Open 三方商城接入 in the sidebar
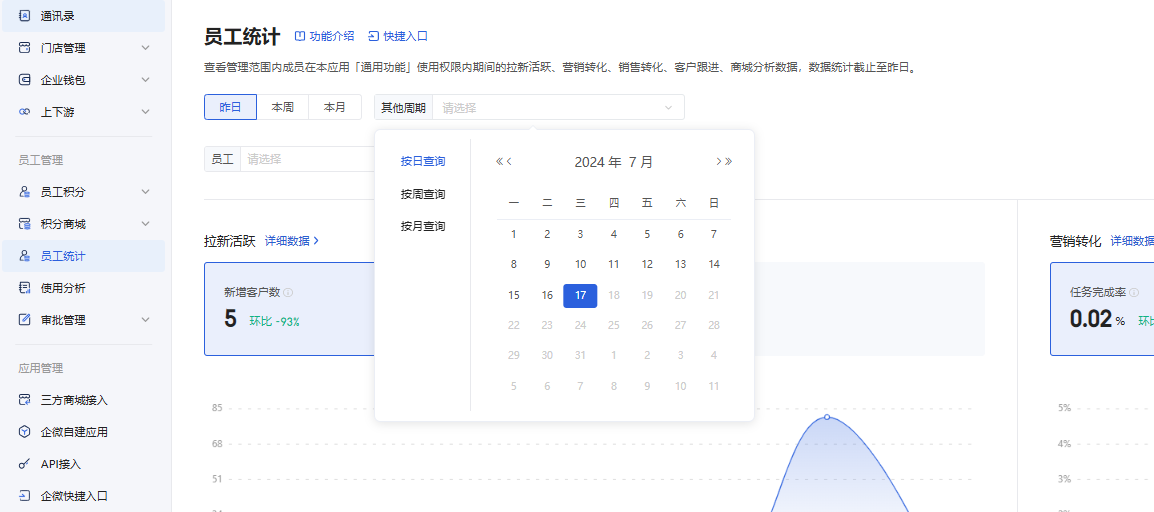Screen dimensions: 1154x512 coord(83,400)
